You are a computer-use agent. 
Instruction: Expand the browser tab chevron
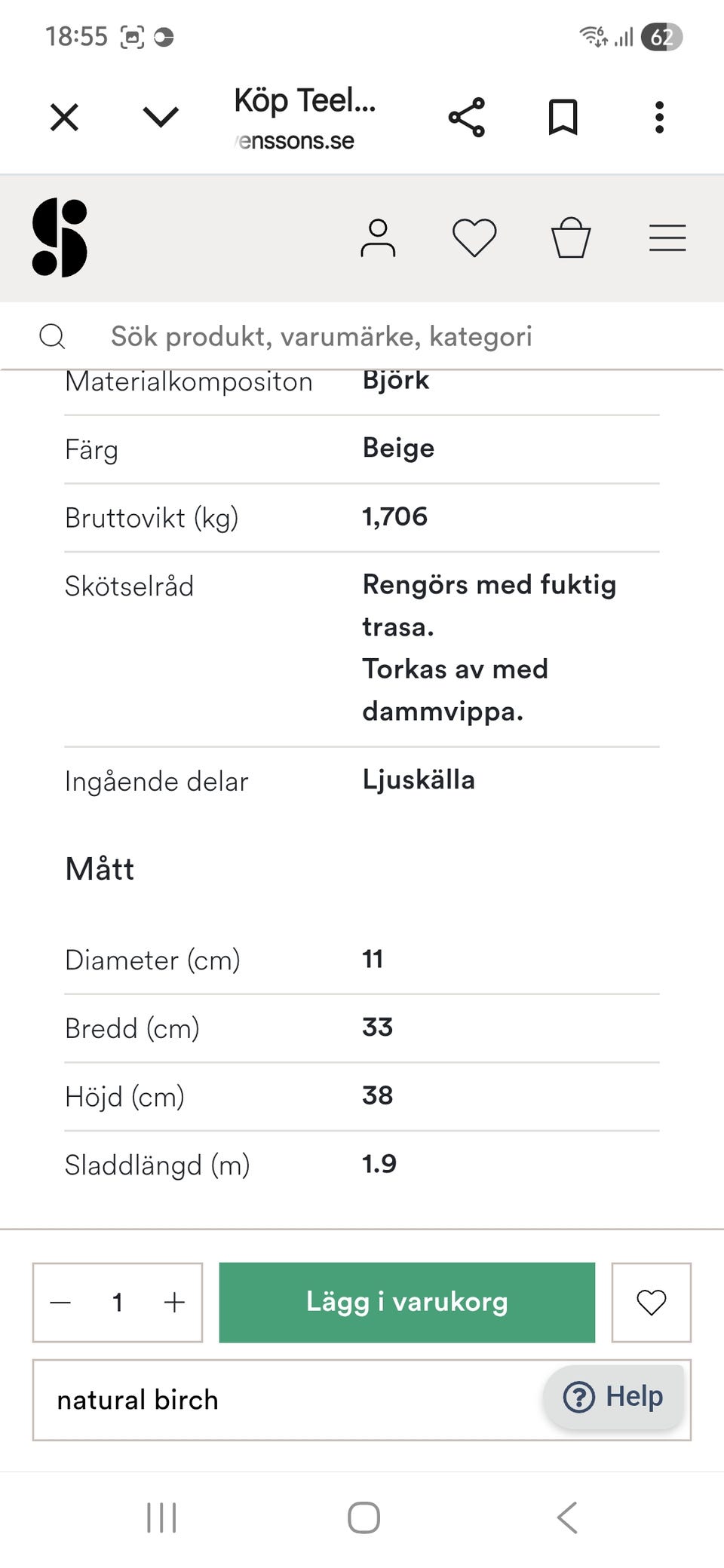(x=161, y=118)
